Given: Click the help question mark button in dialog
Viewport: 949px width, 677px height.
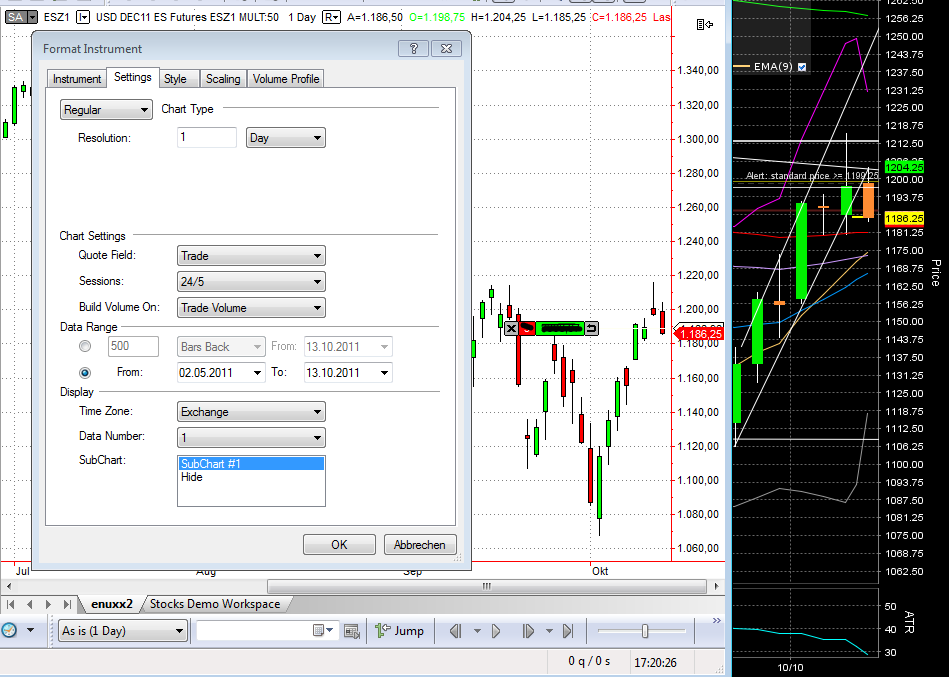Looking at the screenshot, I should [414, 48].
